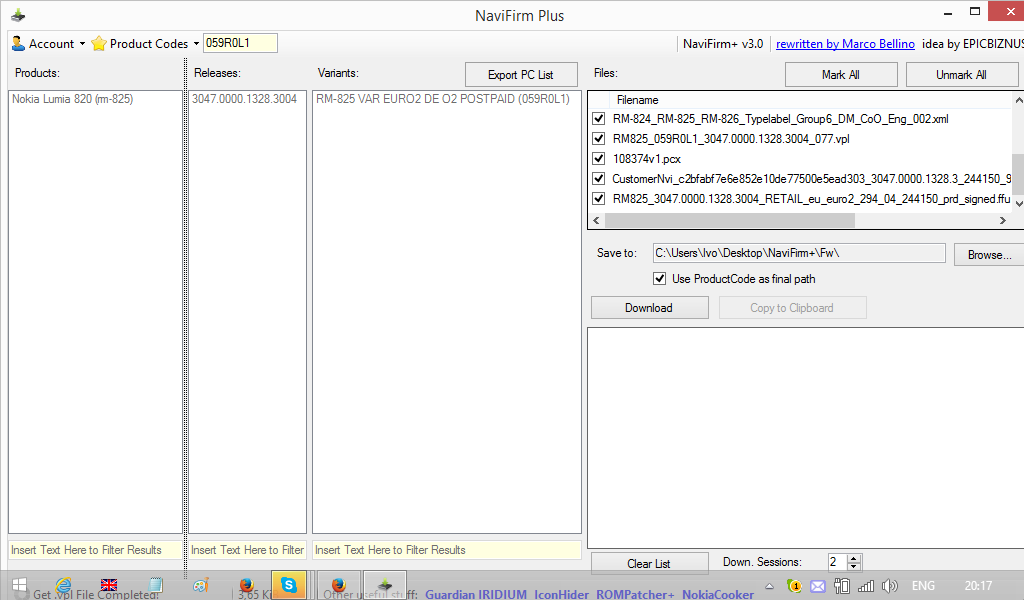1024x600 pixels.
Task: Increase Down. Sessions with up arrow
Action: tap(854, 558)
